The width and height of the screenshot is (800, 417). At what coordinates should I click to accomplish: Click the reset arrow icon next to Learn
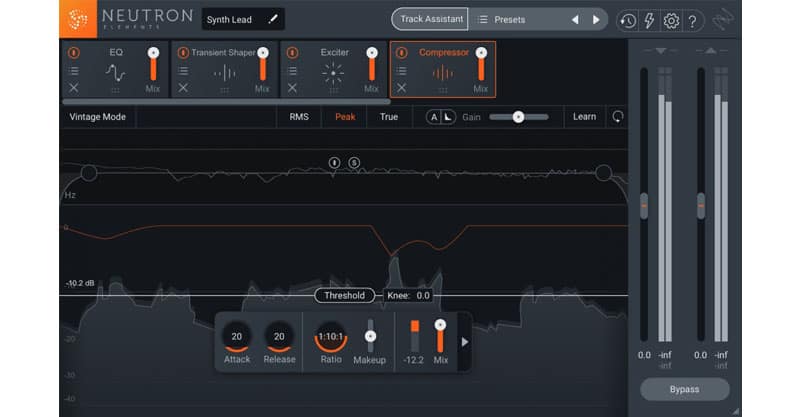[x=617, y=117]
